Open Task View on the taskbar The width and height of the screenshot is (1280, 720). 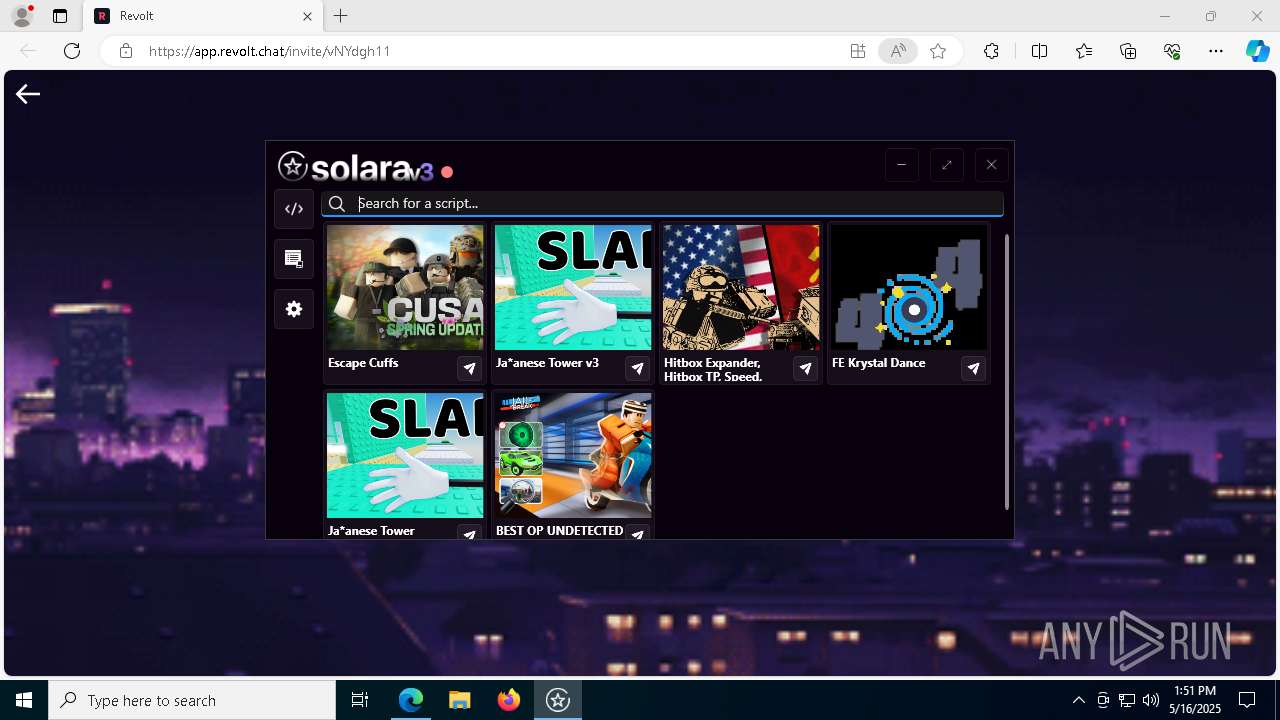coord(360,700)
